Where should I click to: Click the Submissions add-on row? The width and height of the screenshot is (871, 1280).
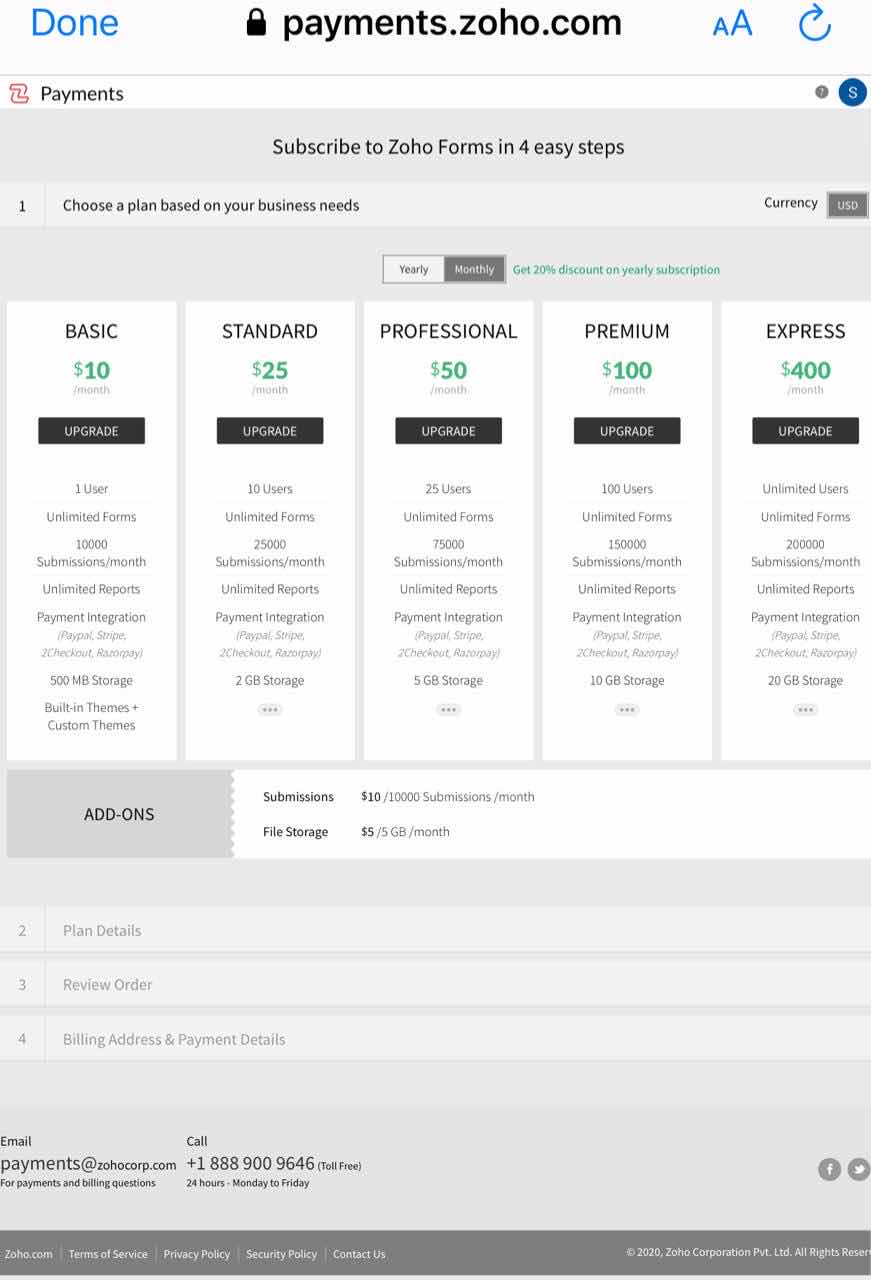pyautogui.click(x=399, y=797)
